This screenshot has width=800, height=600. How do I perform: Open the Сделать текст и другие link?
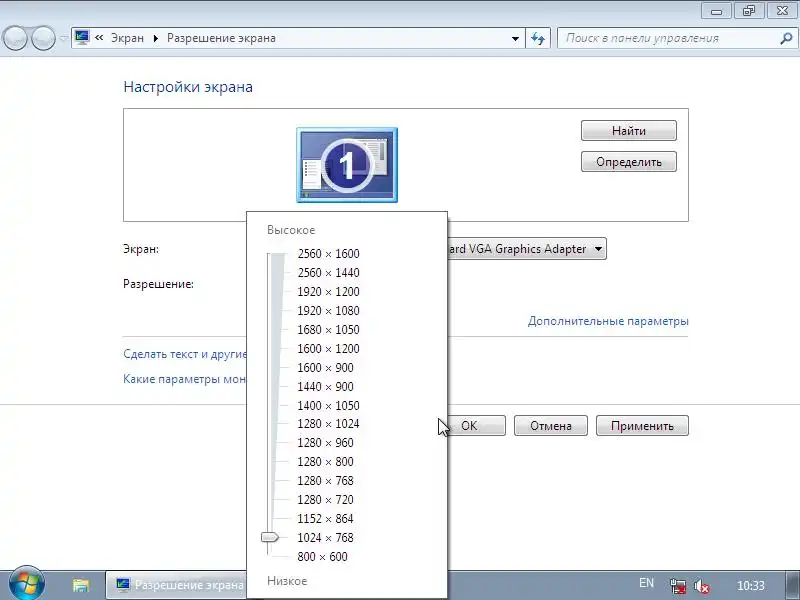[185, 354]
